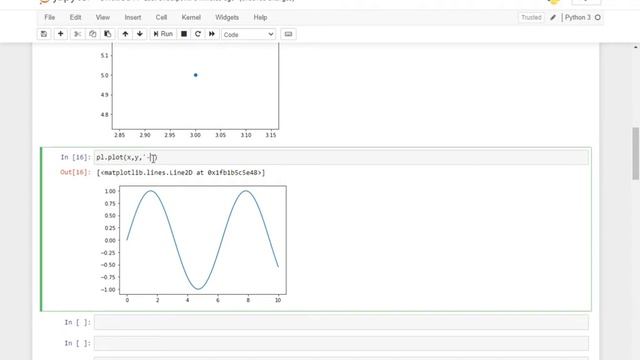
Task: Click the matplotlib Line2D output text
Action: (x=181, y=173)
